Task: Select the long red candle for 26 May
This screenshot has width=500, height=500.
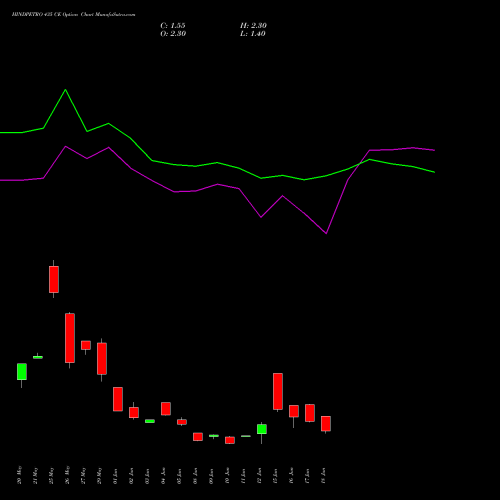Action: coord(70,338)
